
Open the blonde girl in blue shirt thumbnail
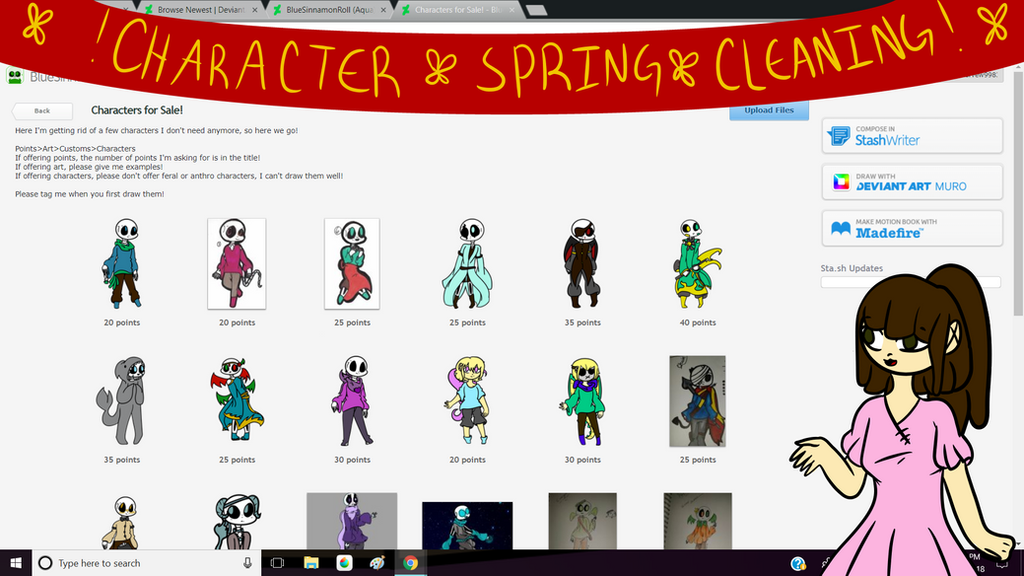pos(468,401)
